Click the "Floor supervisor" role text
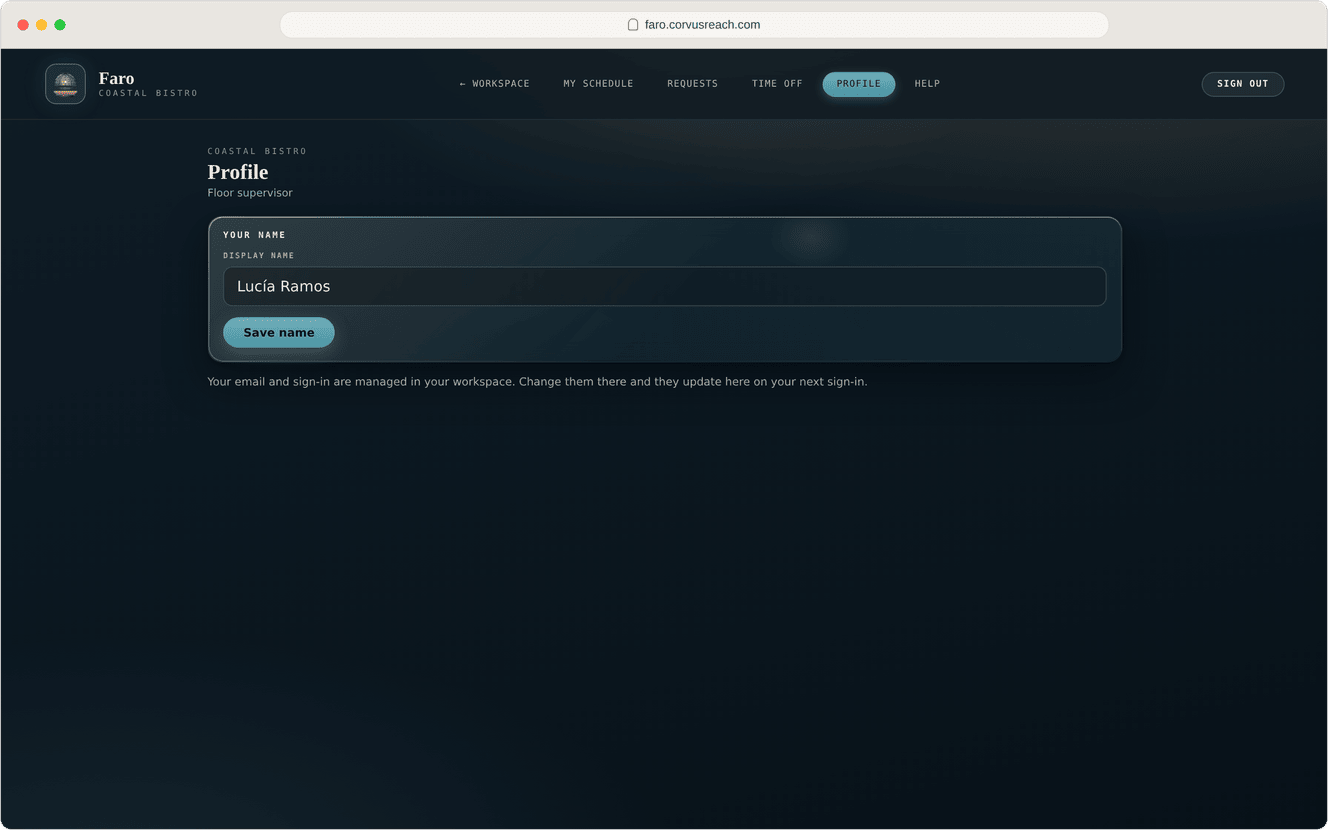 pyautogui.click(x=250, y=193)
